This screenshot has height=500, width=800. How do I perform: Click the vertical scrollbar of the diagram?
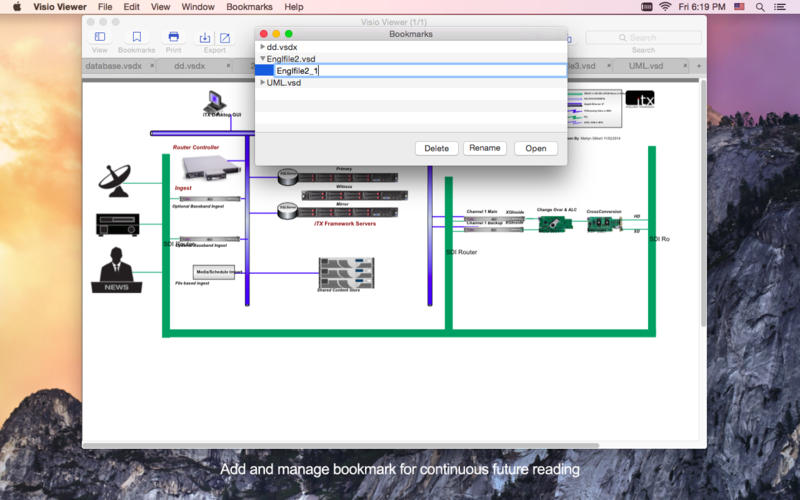(704, 204)
